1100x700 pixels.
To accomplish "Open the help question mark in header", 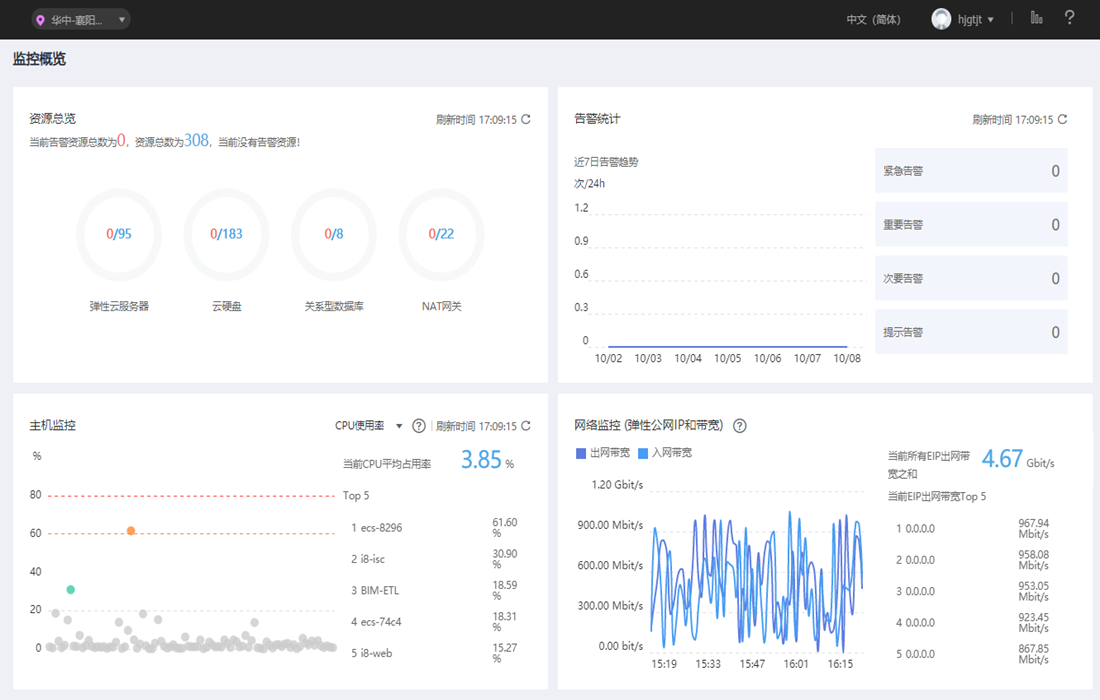I will click(x=1069, y=18).
